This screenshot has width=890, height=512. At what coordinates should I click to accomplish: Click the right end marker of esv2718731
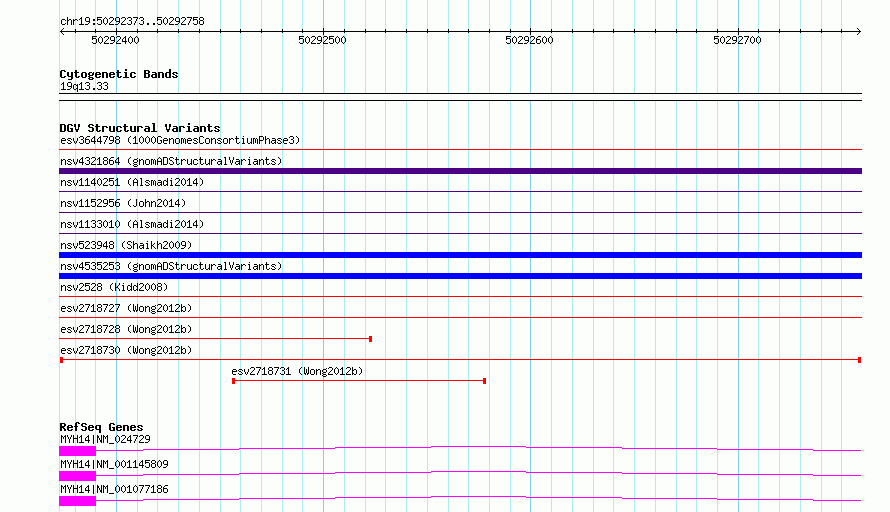tap(484, 381)
